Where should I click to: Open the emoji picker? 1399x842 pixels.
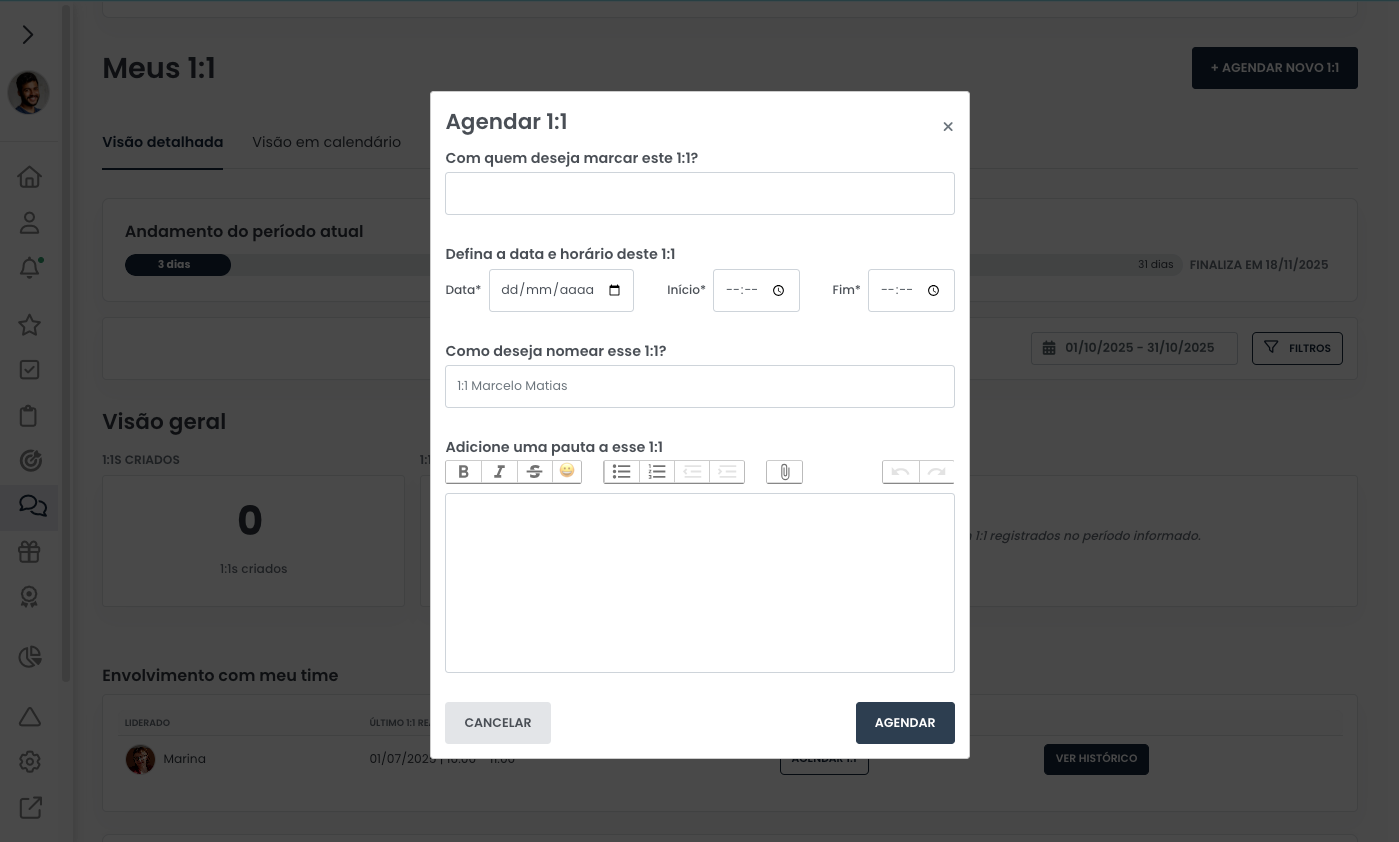coord(567,471)
